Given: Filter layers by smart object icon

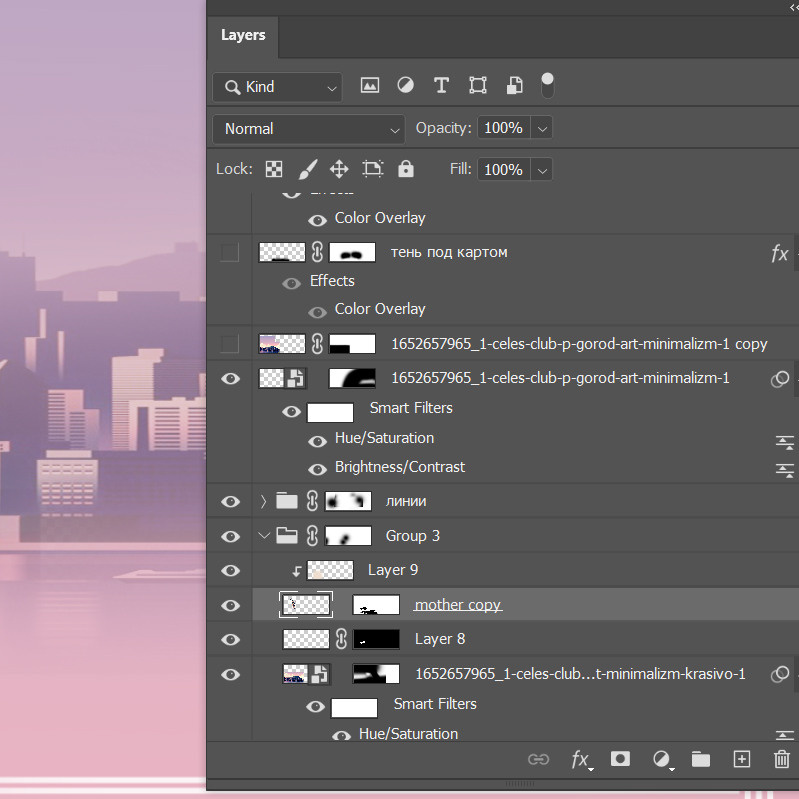Looking at the screenshot, I should (513, 86).
